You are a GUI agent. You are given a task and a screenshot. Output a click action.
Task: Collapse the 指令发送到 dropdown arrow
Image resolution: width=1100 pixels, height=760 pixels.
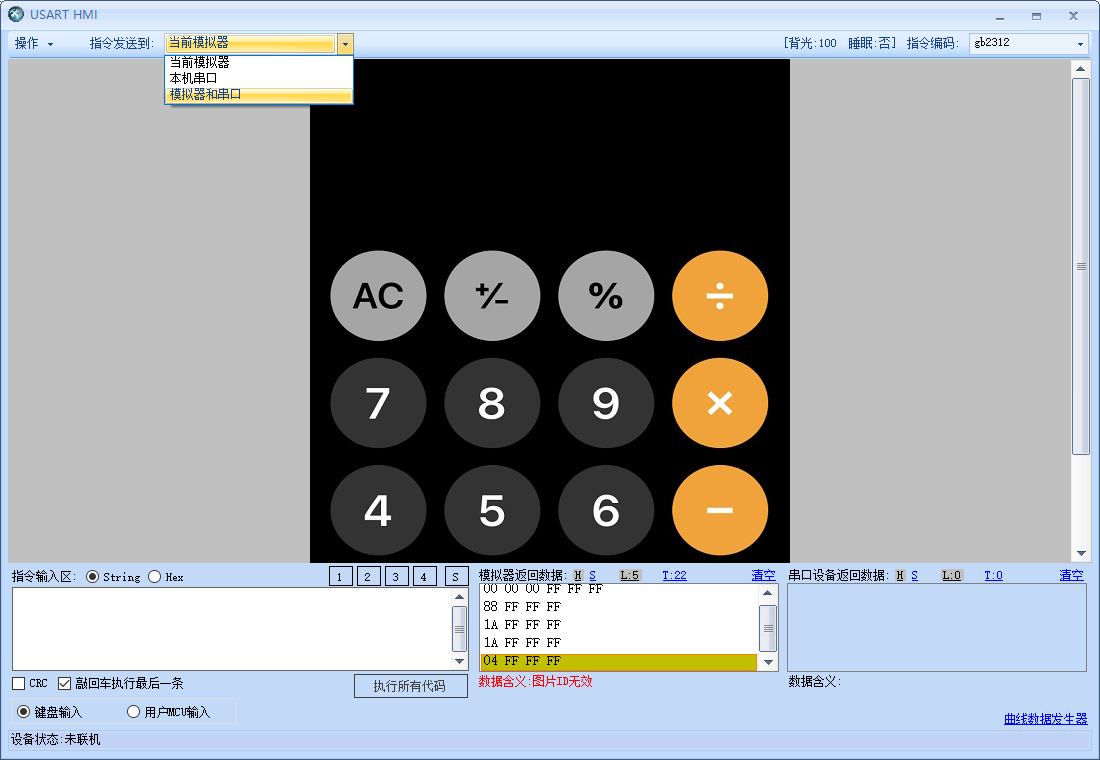(x=345, y=44)
